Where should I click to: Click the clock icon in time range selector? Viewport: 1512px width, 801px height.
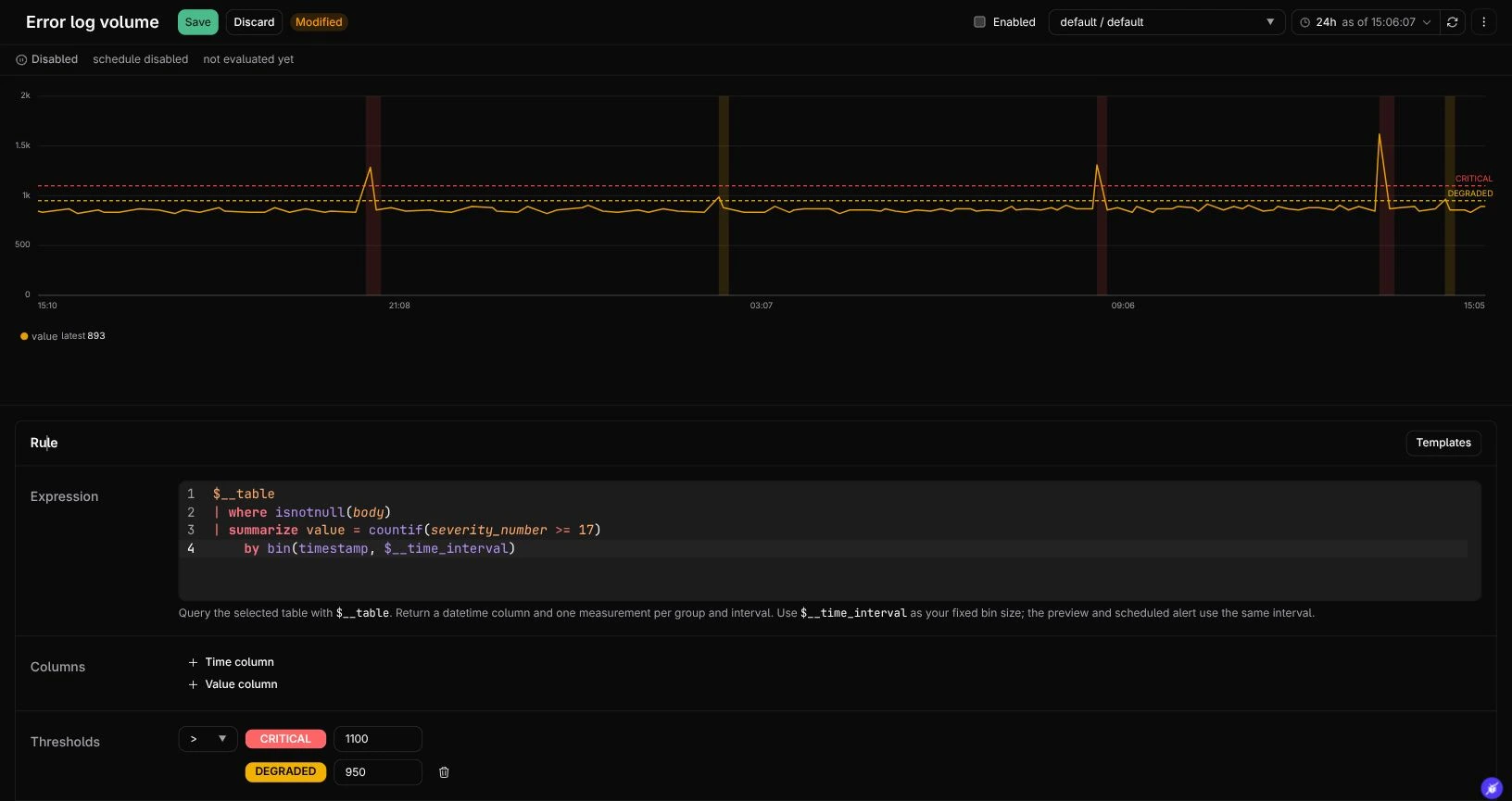click(x=1304, y=22)
